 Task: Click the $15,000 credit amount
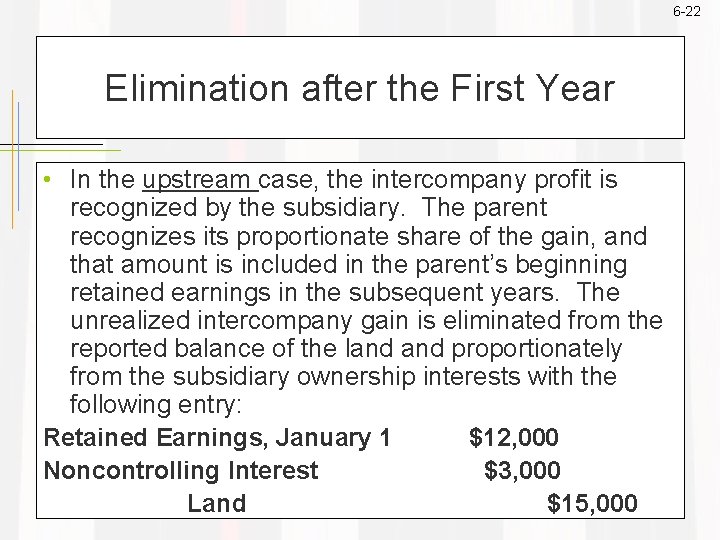point(592,503)
